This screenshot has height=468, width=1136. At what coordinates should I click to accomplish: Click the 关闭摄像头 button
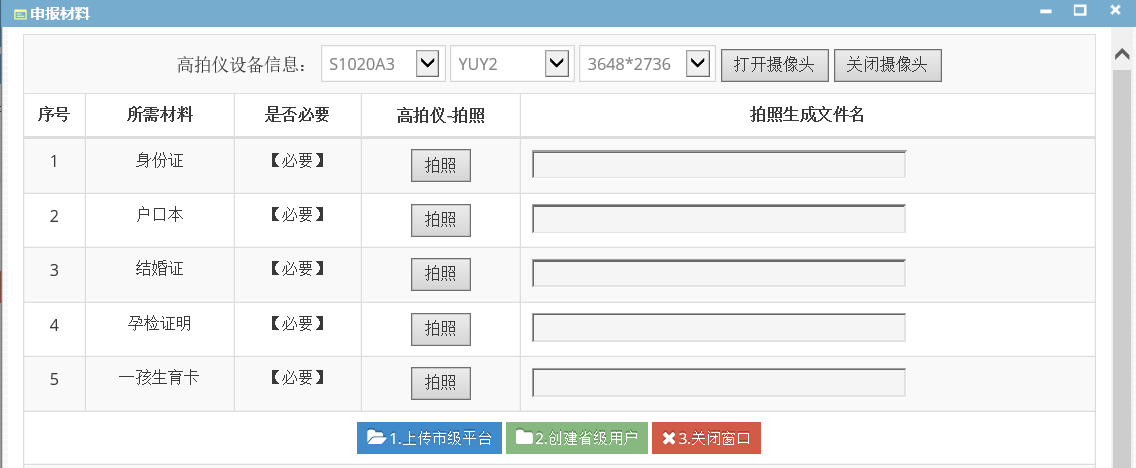(x=888, y=64)
